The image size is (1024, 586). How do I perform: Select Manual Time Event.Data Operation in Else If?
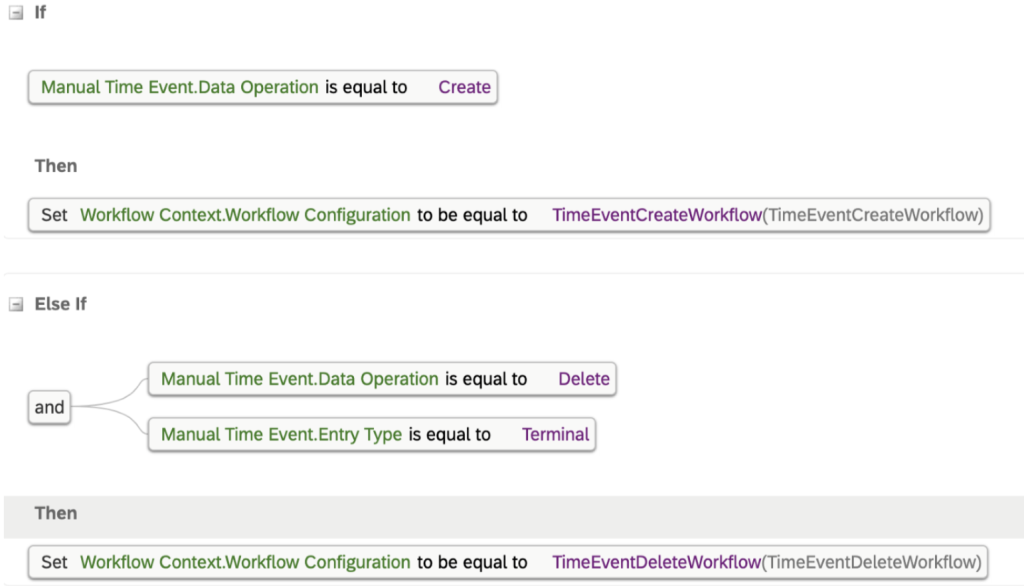coord(300,379)
